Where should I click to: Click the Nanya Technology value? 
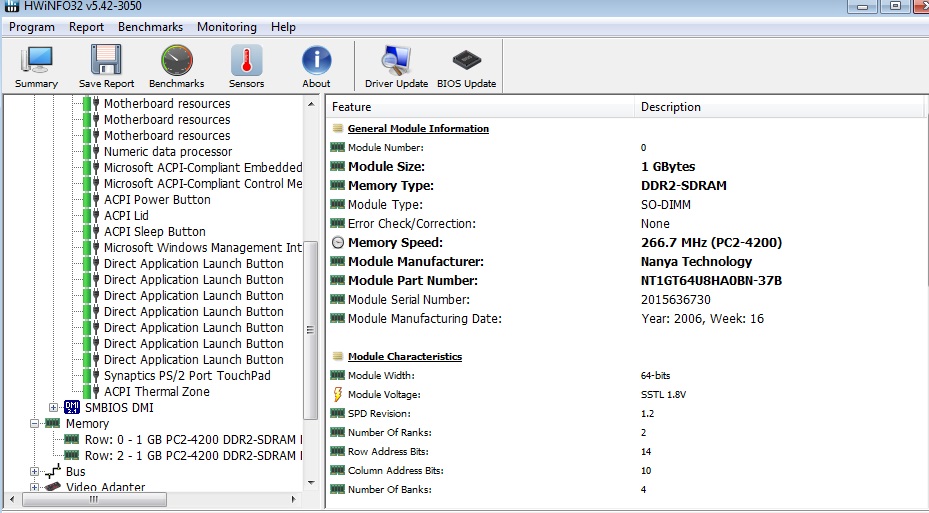(696, 261)
